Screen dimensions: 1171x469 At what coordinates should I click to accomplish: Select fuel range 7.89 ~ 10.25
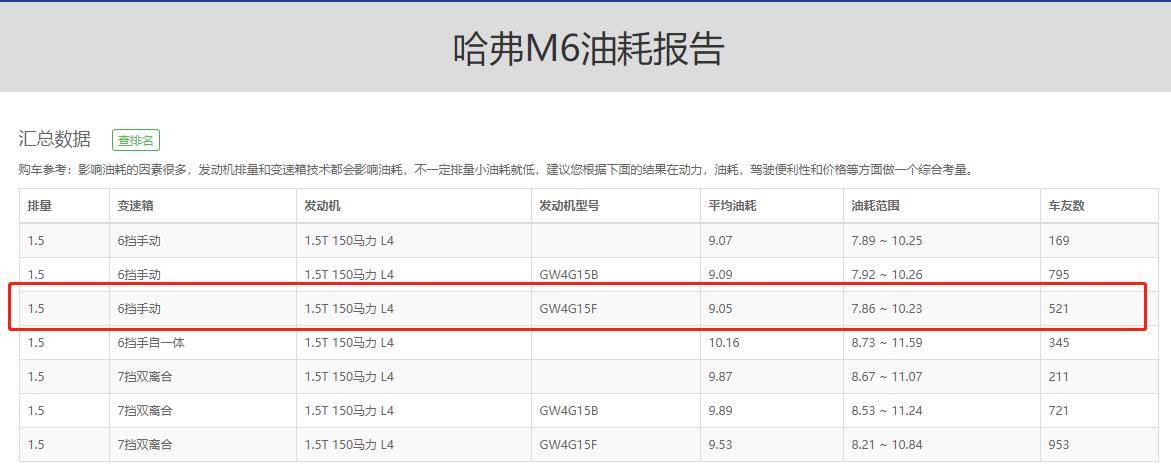[887, 240]
